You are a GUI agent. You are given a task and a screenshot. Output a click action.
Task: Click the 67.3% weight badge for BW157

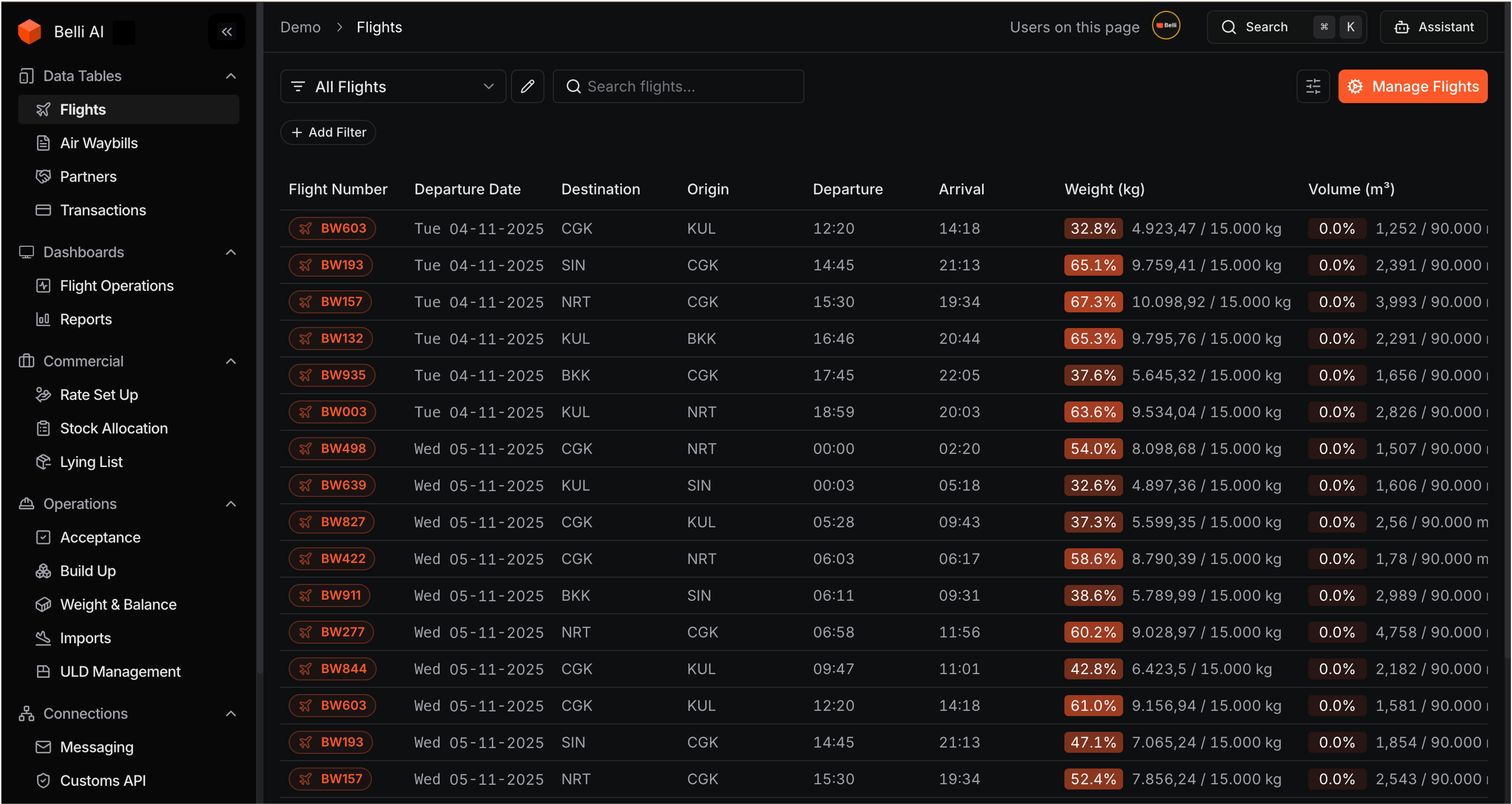[1092, 302]
